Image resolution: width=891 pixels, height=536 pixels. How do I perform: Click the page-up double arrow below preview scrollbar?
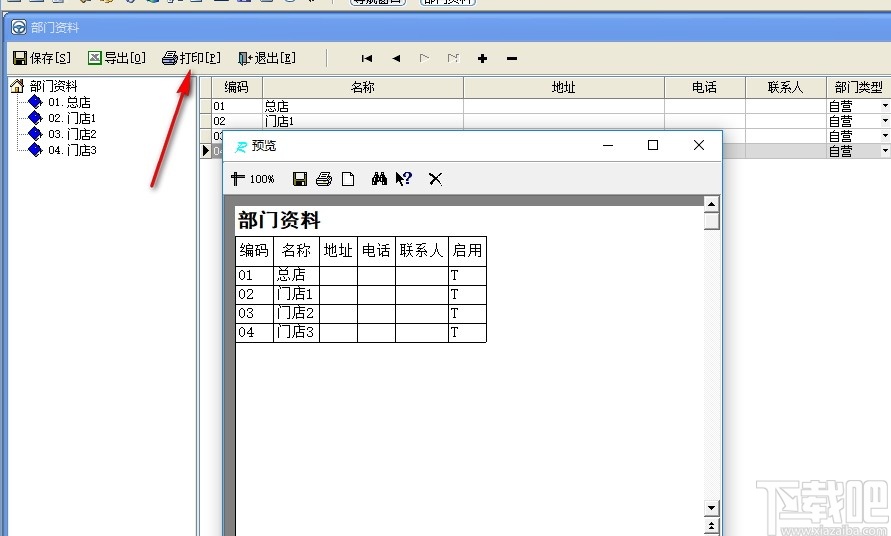(711, 526)
